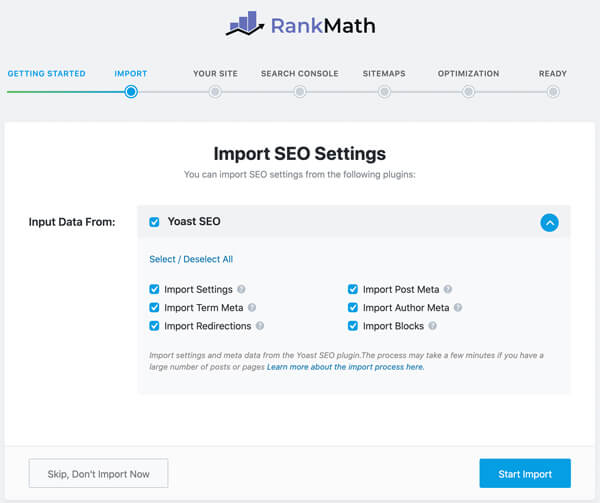Click the Import Redirections label text
Viewport: 600px width, 503px height.
coord(208,326)
